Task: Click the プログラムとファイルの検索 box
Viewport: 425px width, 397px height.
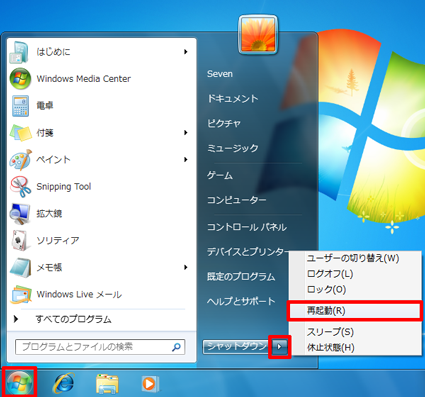Action: [100, 347]
